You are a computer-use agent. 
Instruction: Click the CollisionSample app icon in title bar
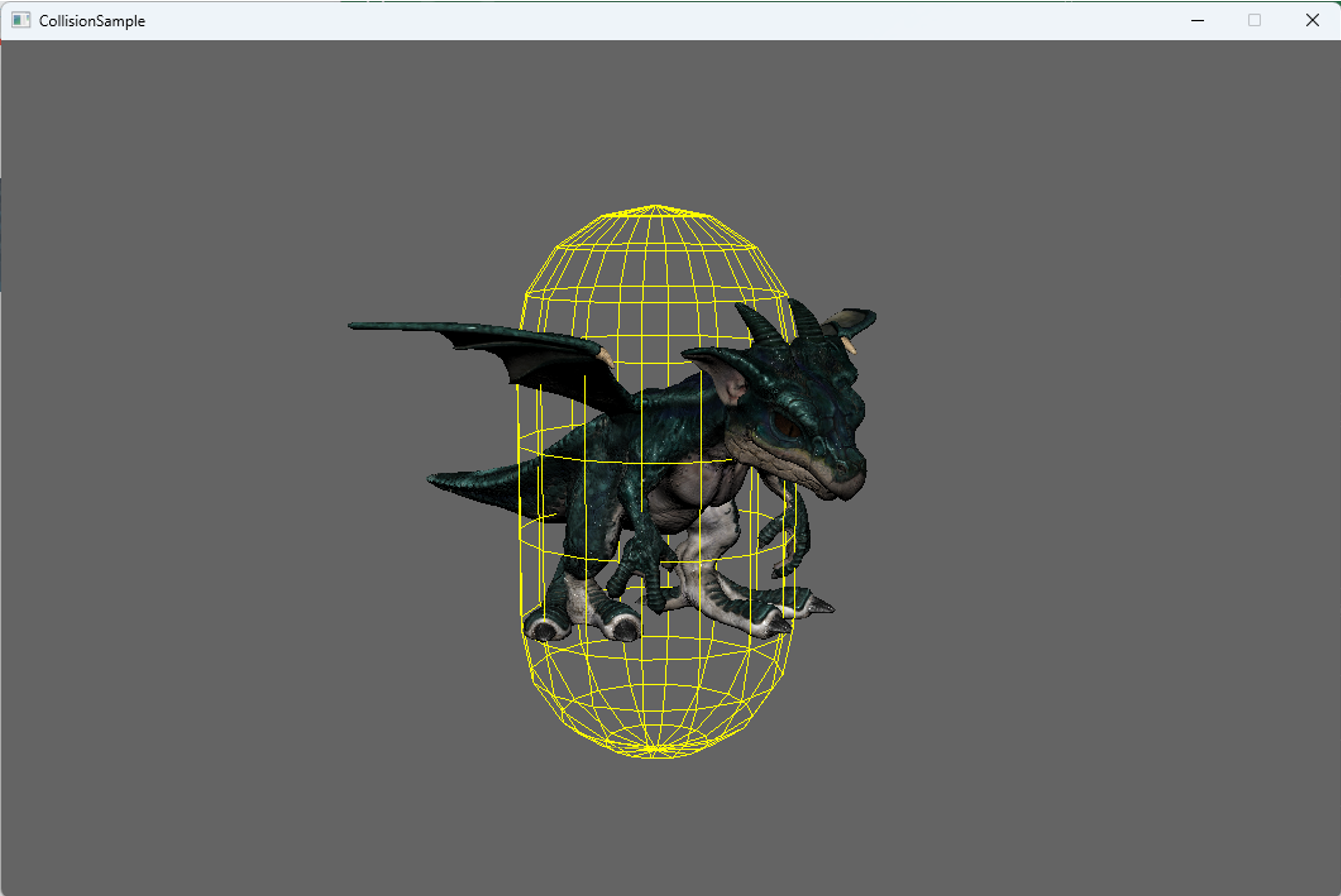coord(21,20)
